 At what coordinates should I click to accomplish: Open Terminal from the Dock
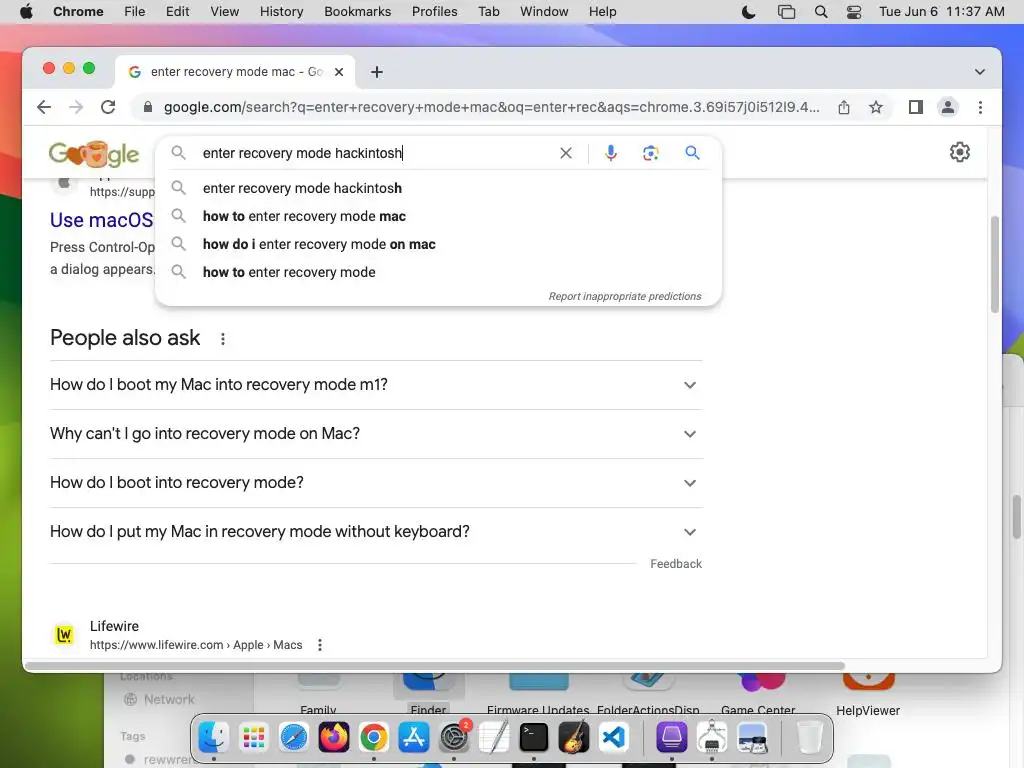534,737
